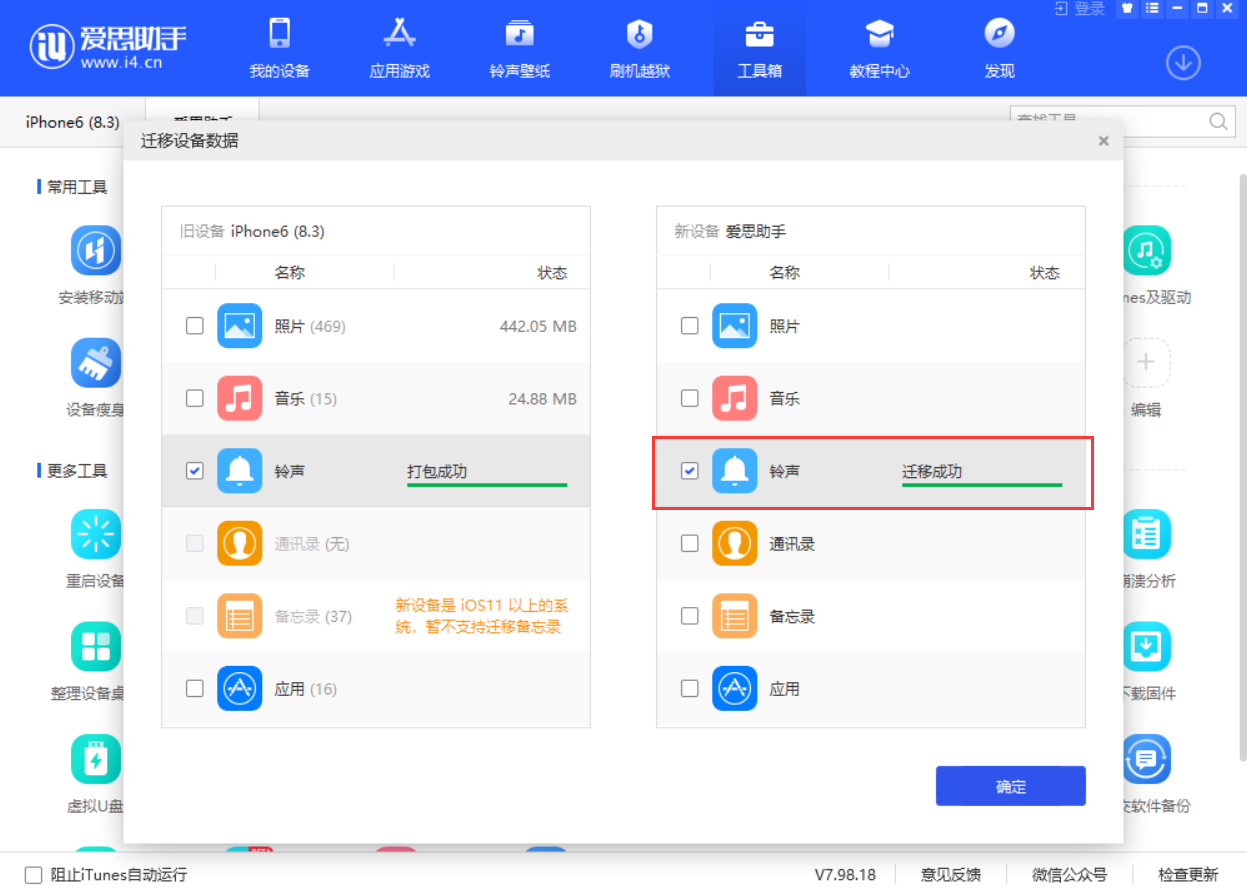This screenshot has width=1247, height=895.
Task: Open the 虚拟U盘 tool icon
Action: tap(96, 760)
